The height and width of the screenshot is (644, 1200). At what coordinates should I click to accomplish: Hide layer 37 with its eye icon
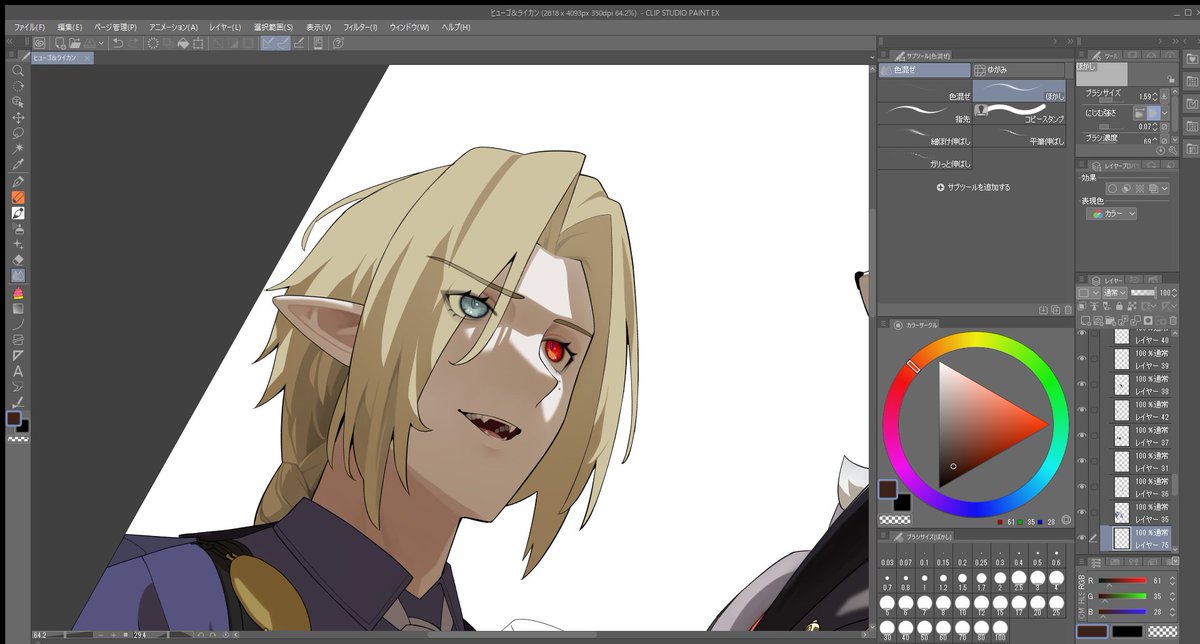(x=1082, y=436)
